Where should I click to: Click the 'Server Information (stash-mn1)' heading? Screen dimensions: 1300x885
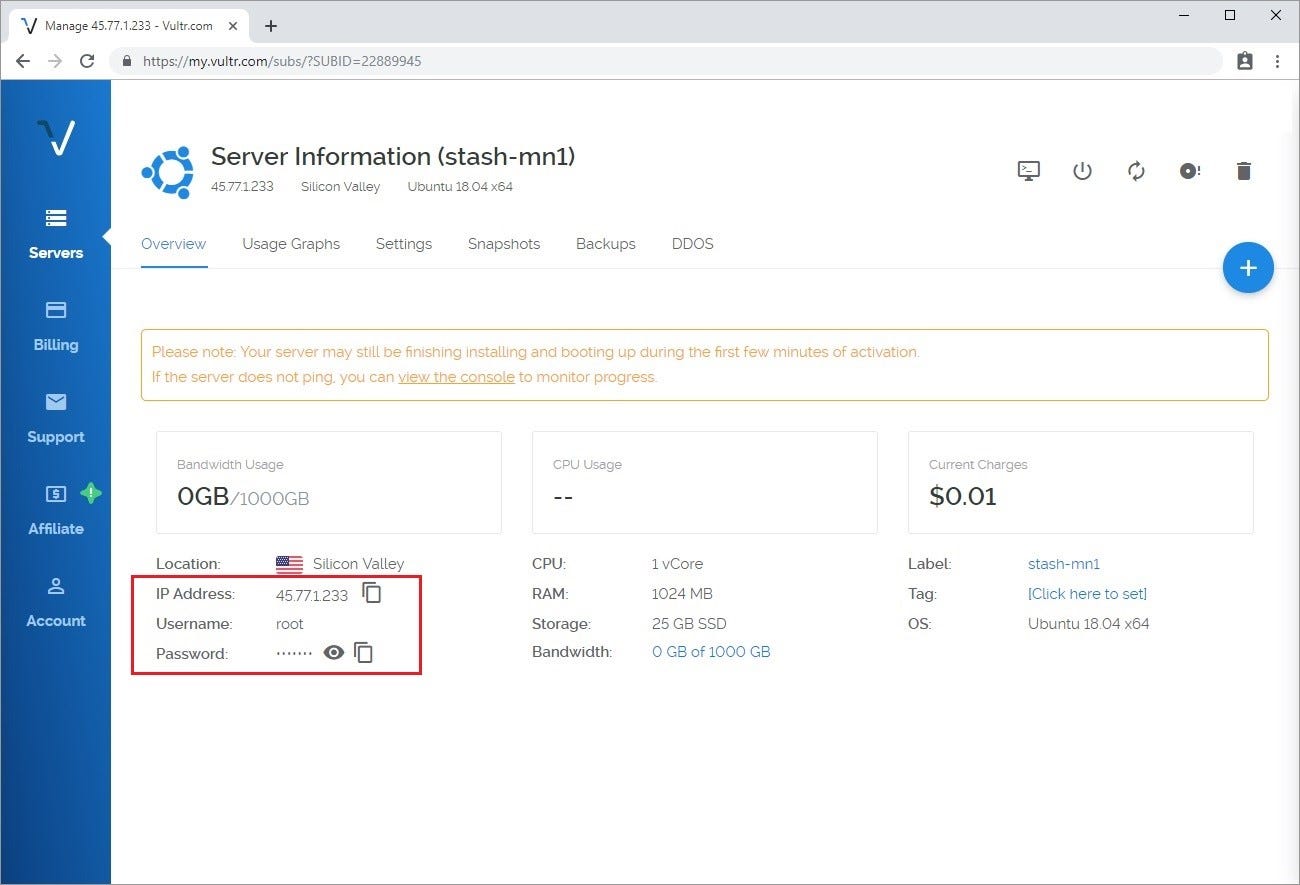pyautogui.click(x=393, y=157)
